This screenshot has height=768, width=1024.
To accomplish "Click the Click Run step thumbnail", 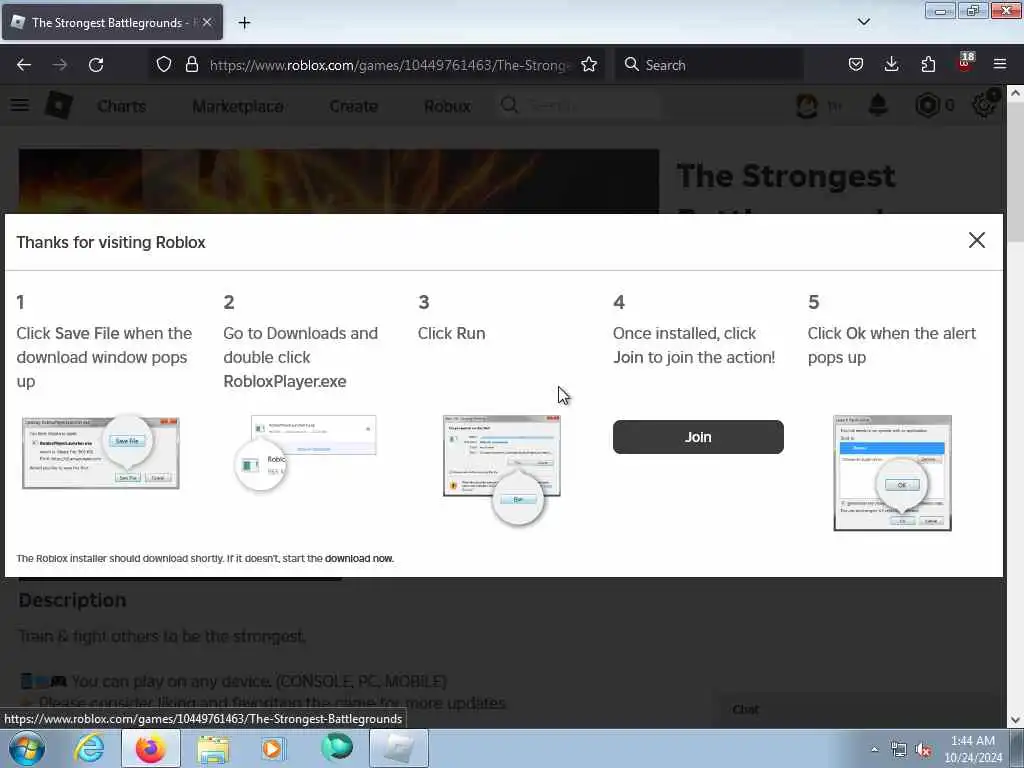I will pos(502,470).
